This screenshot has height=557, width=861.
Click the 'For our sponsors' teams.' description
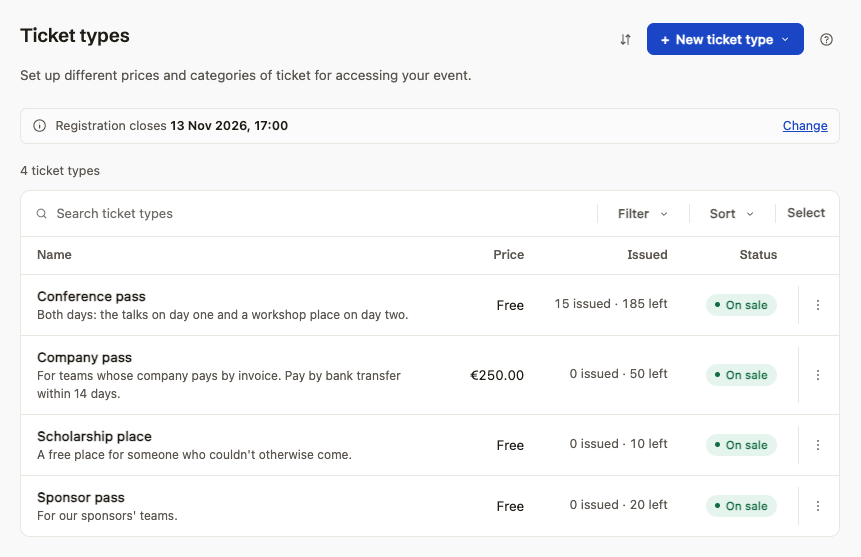click(107, 516)
